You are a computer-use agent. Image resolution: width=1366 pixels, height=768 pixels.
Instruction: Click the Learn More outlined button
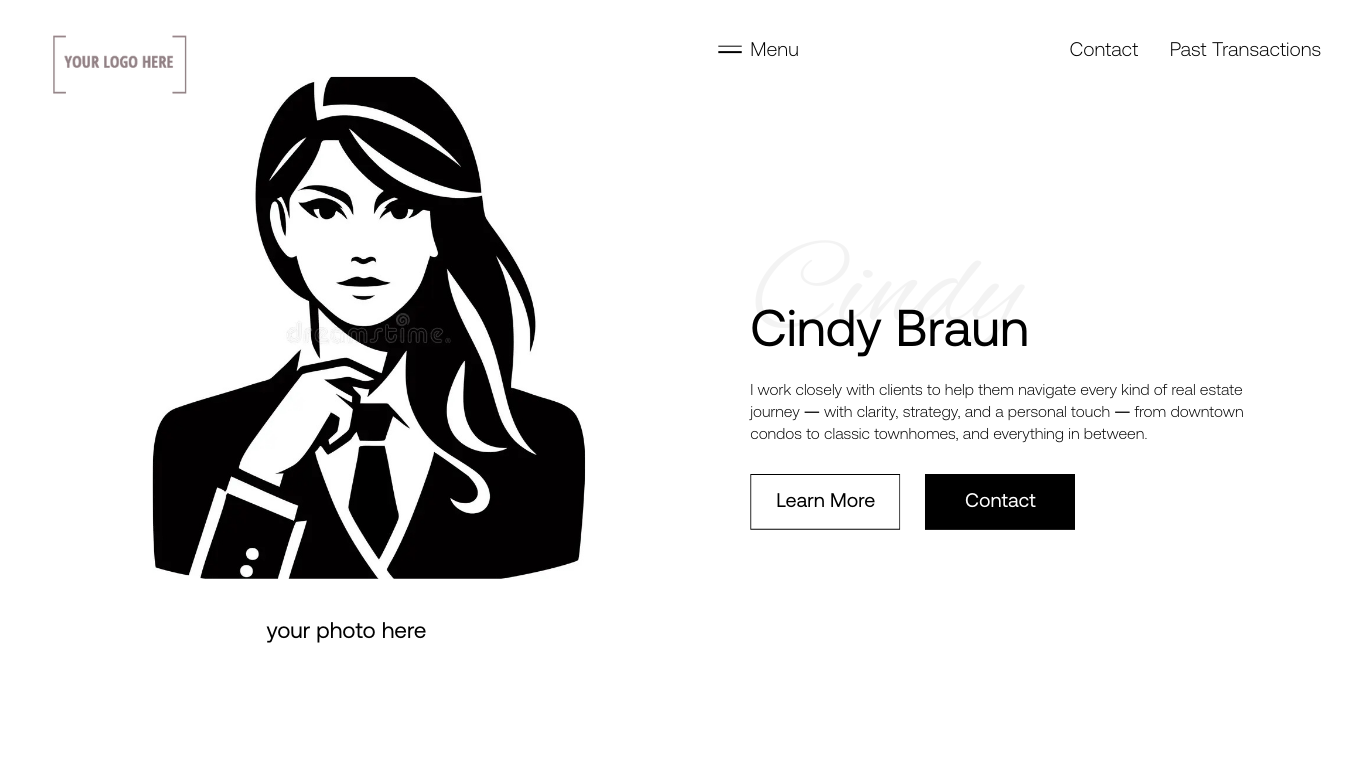click(825, 501)
